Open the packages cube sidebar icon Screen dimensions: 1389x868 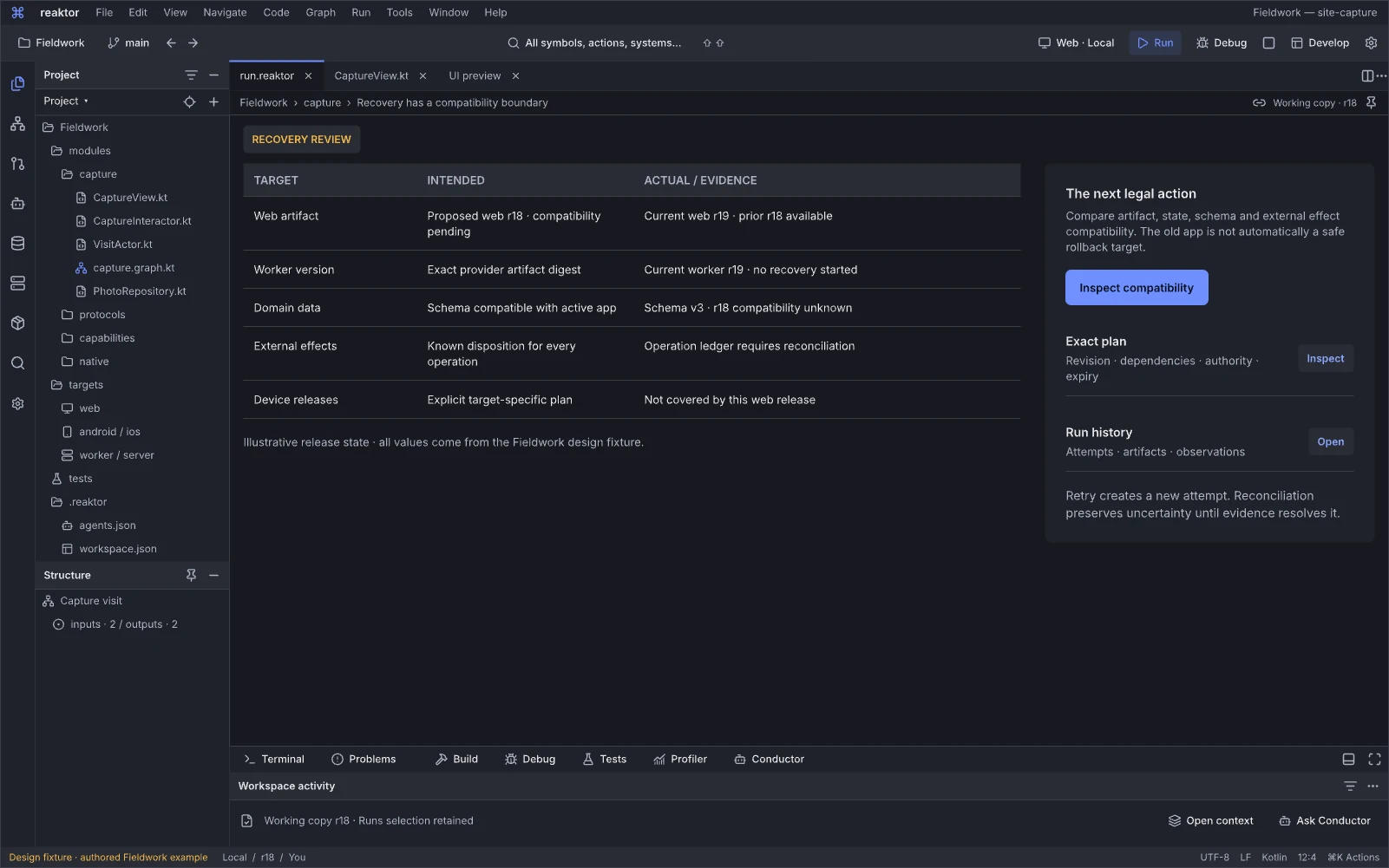click(x=17, y=323)
